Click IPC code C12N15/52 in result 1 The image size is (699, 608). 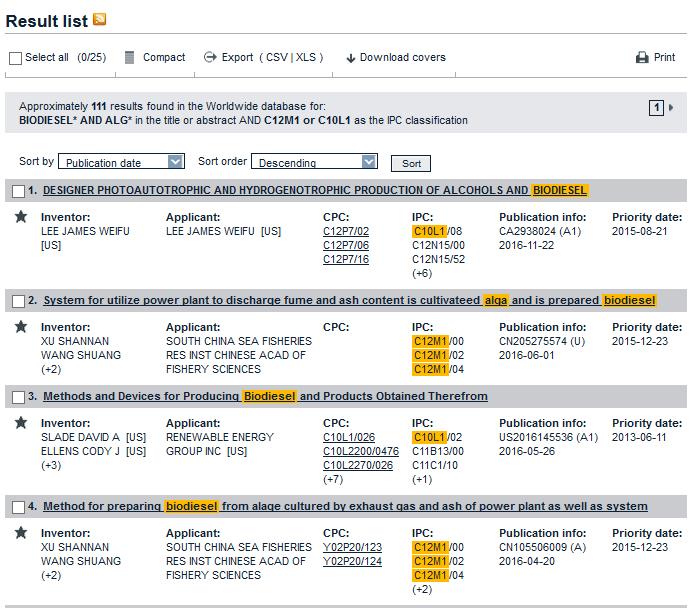pos(439,259)
